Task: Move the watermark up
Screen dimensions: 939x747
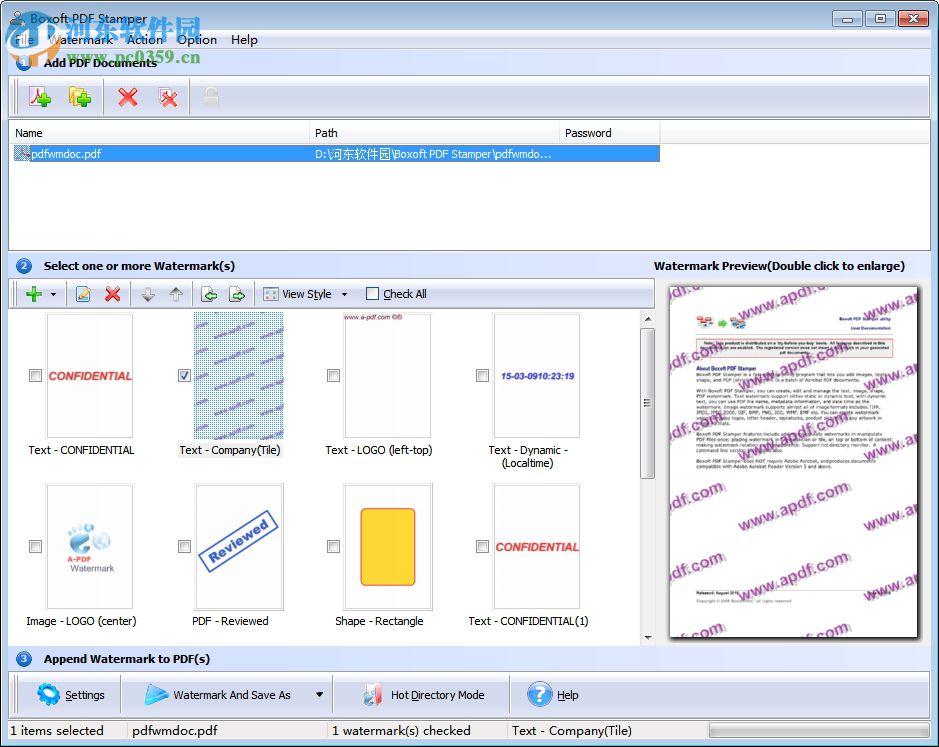Action: tap(176, 294)
